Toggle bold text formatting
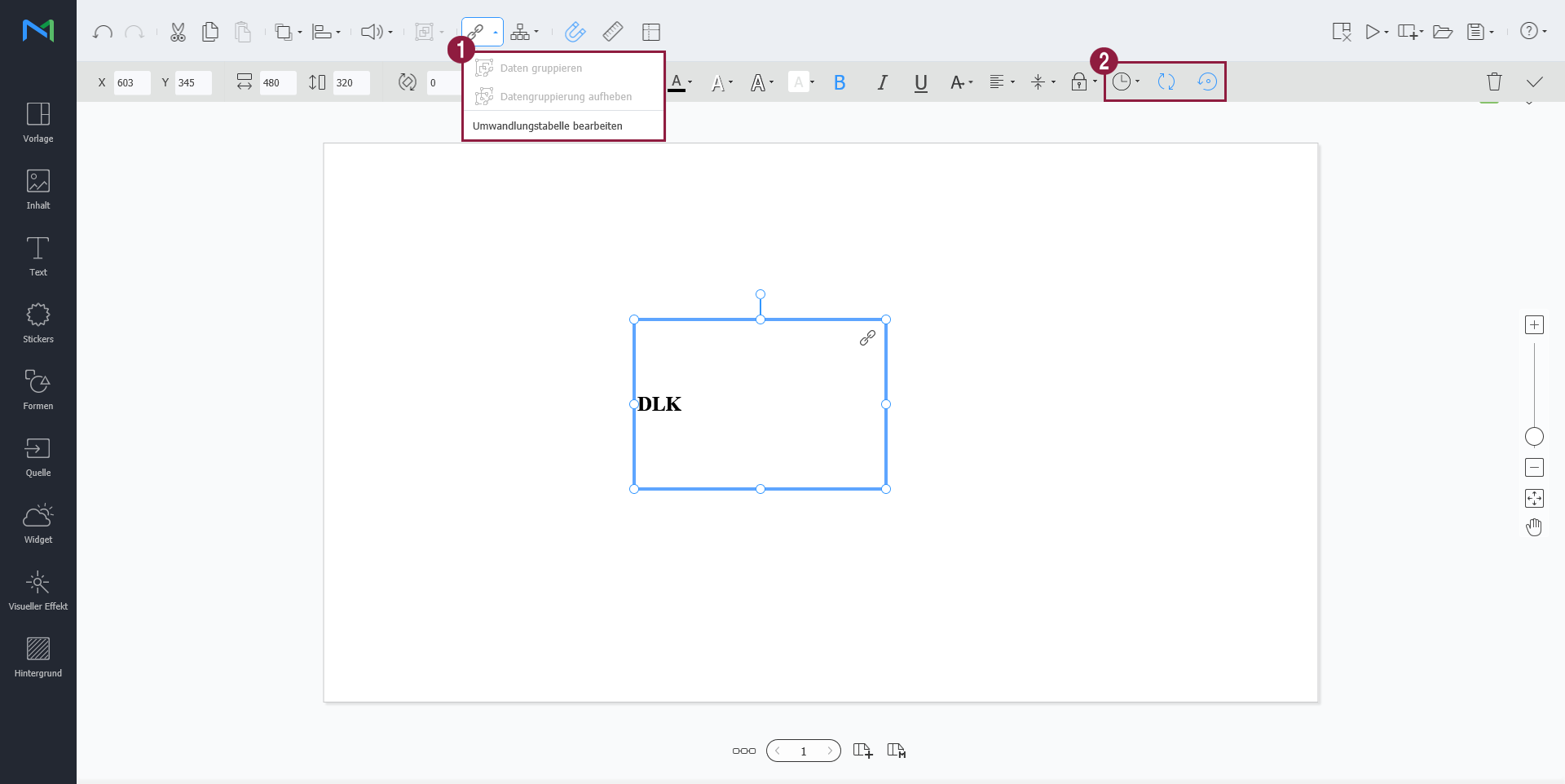 pos(840,82)
